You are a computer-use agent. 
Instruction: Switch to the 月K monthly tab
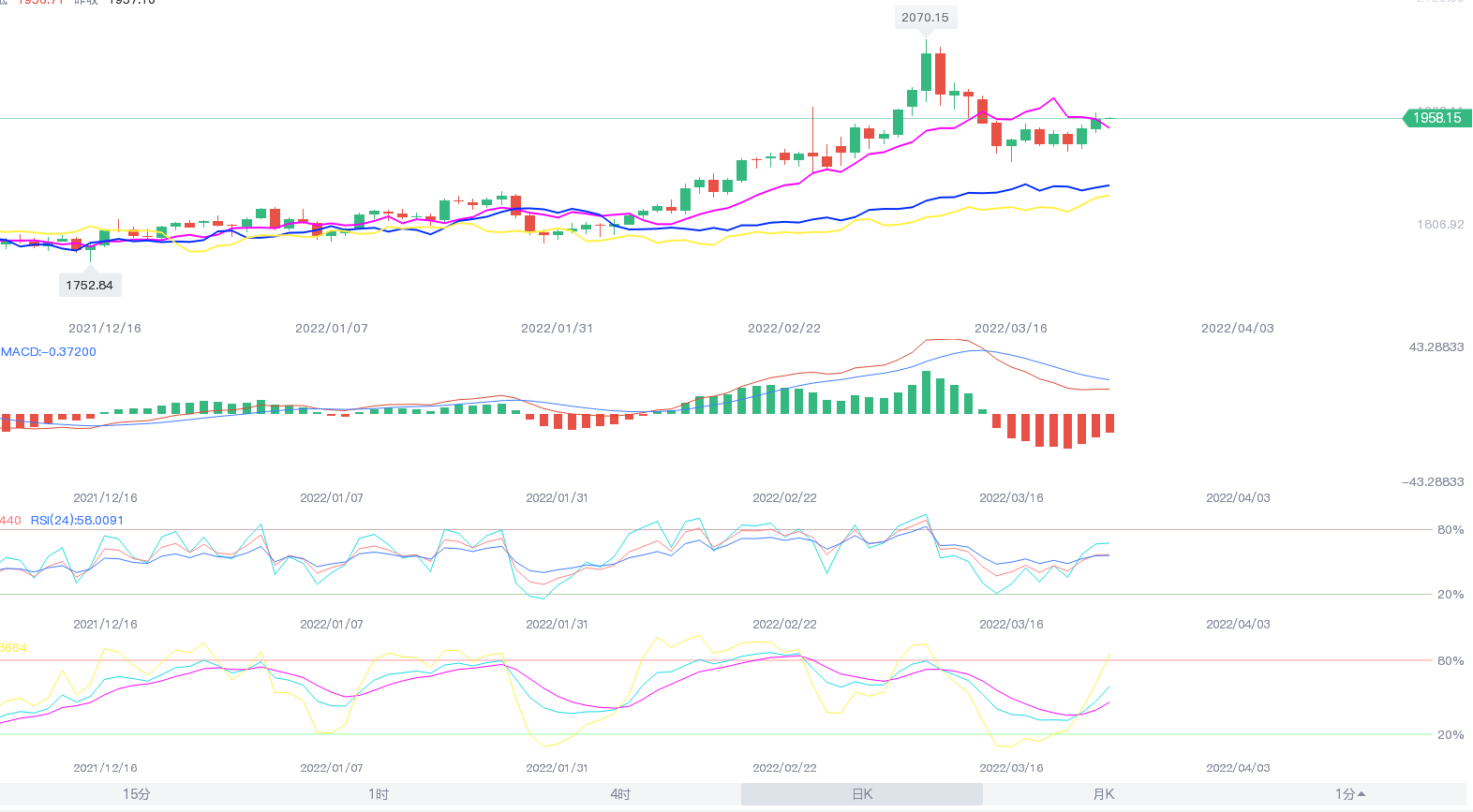point(1104,794)
